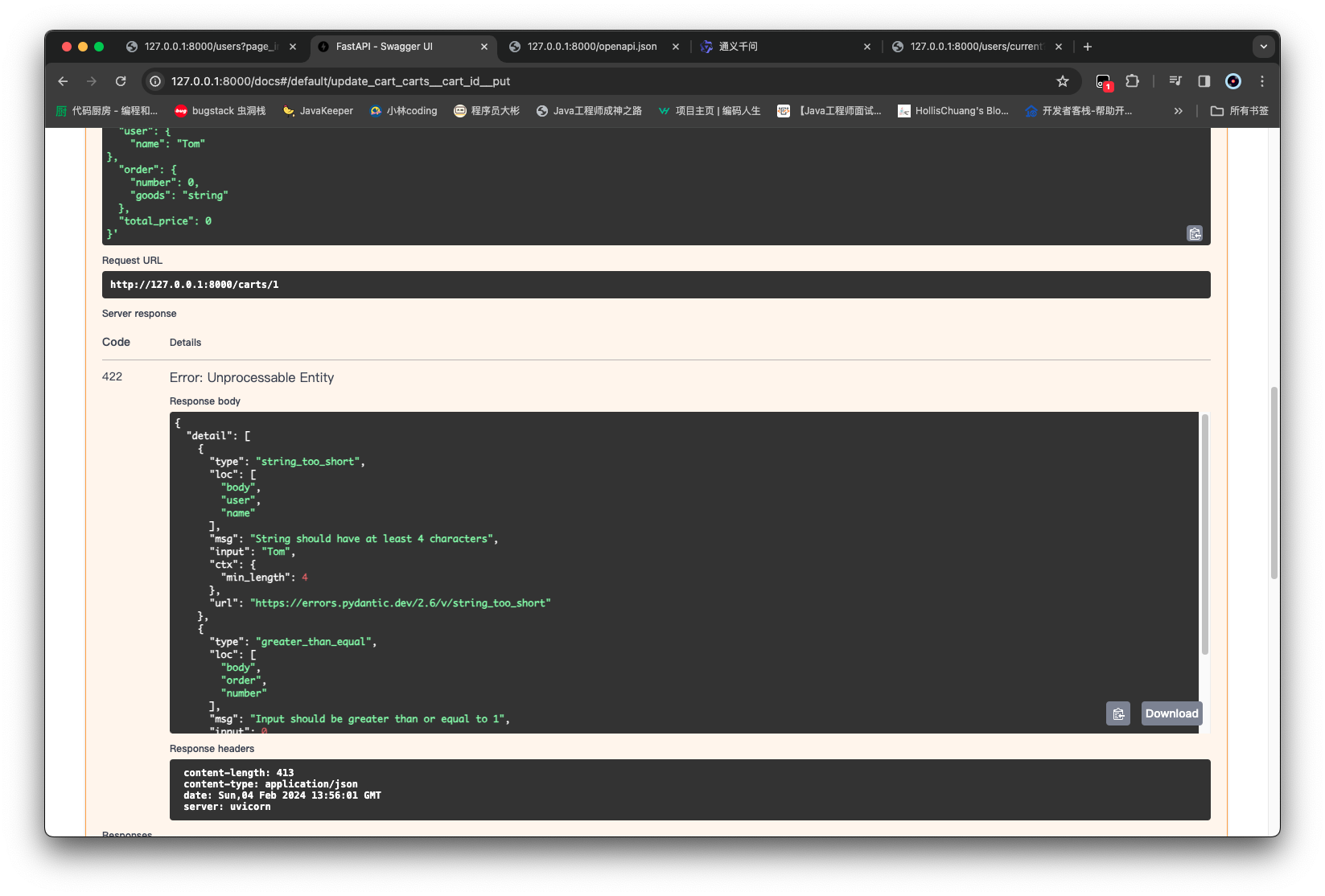This screenshot has width=1325, height=896.
Task: Close the users/current tab
Action: (1059, 47)
